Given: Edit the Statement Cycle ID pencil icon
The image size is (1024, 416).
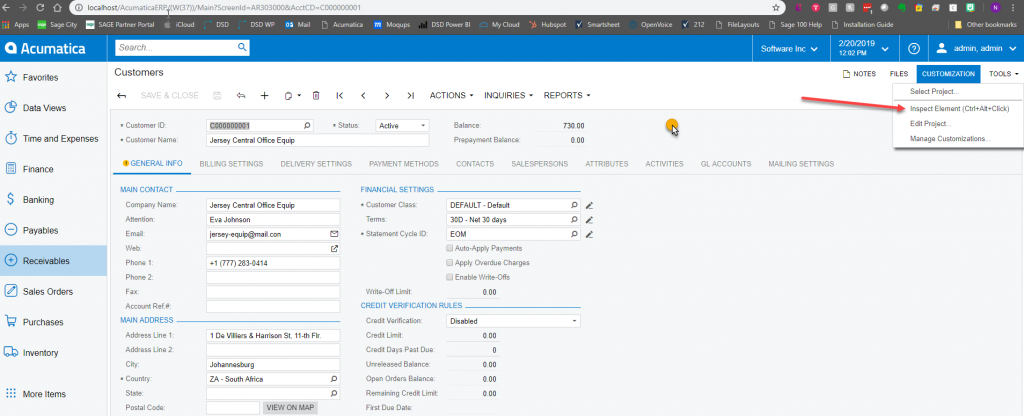Looking at the screenshot, I should pos(589,234).
